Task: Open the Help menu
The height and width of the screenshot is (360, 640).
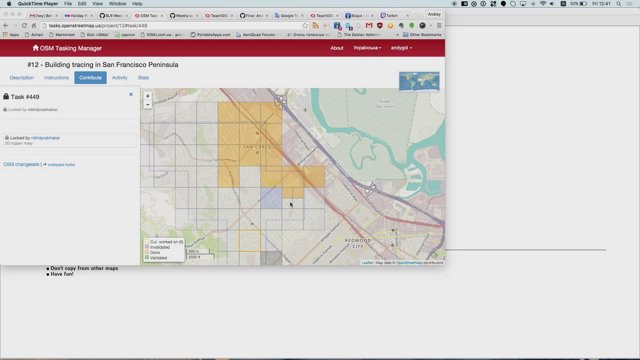Action: point(137,4)
